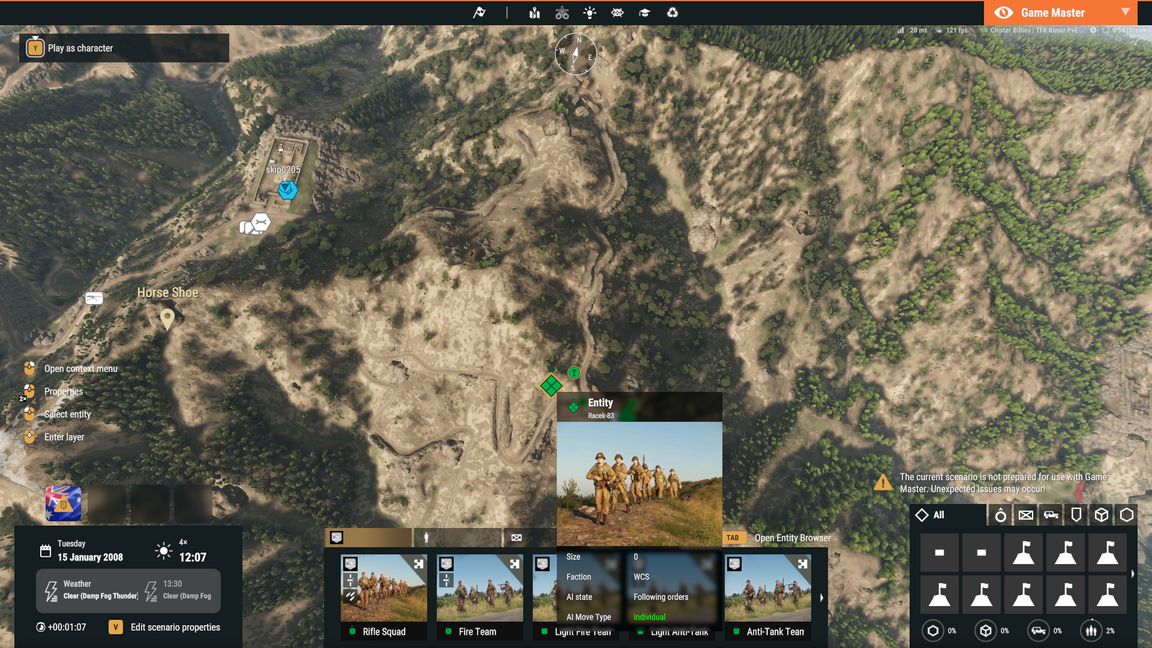
Task: Filter the placed panel by cube icon
Action: (x=1101, y=515)
